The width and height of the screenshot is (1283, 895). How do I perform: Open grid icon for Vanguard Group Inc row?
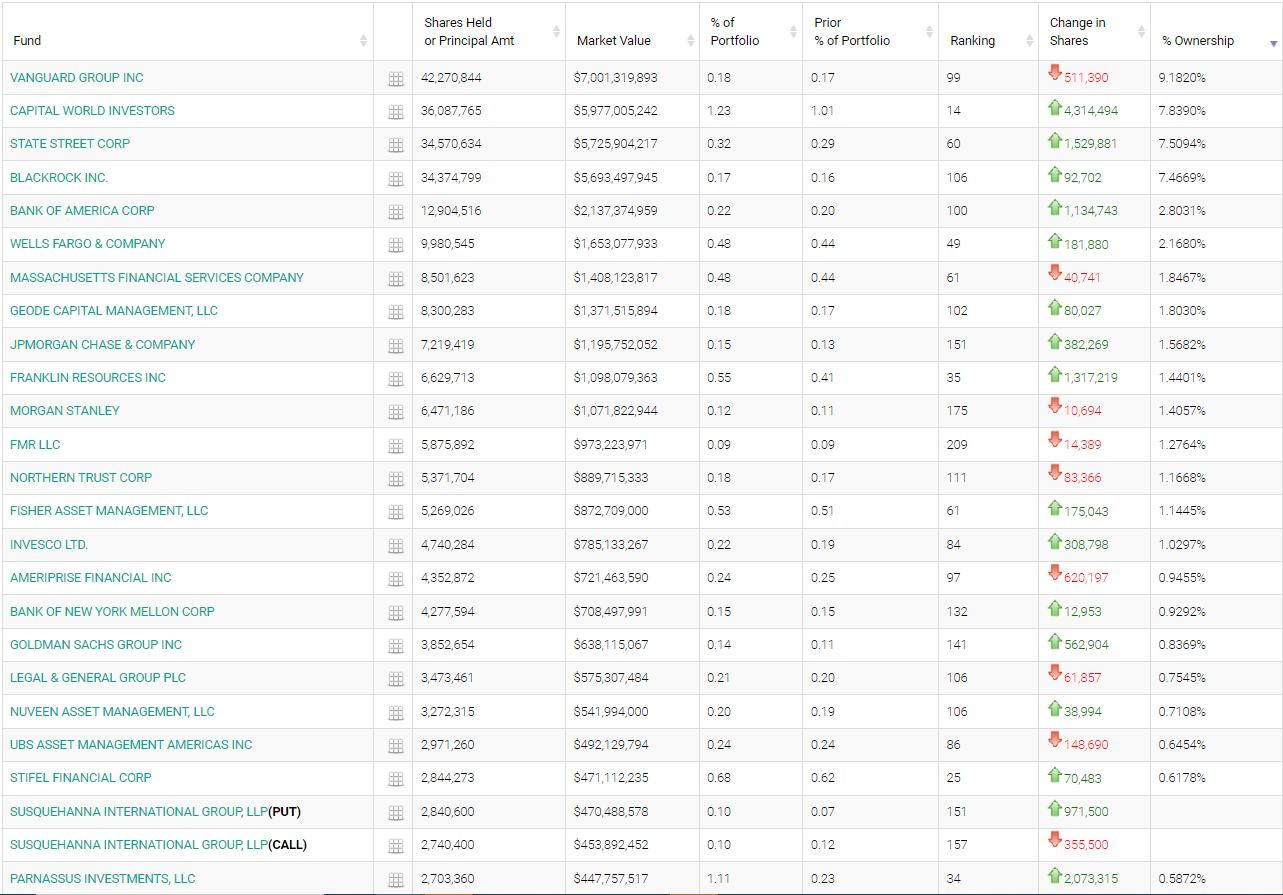[x=395, y=79]
